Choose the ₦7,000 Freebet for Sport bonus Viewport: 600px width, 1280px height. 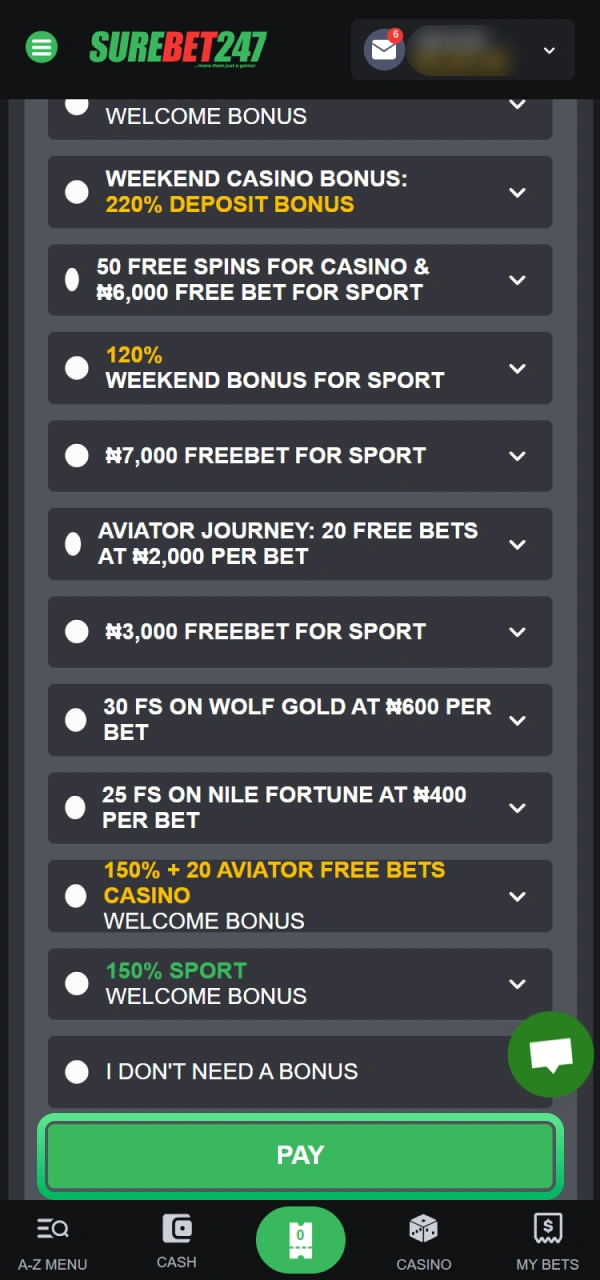pos(77,455)
